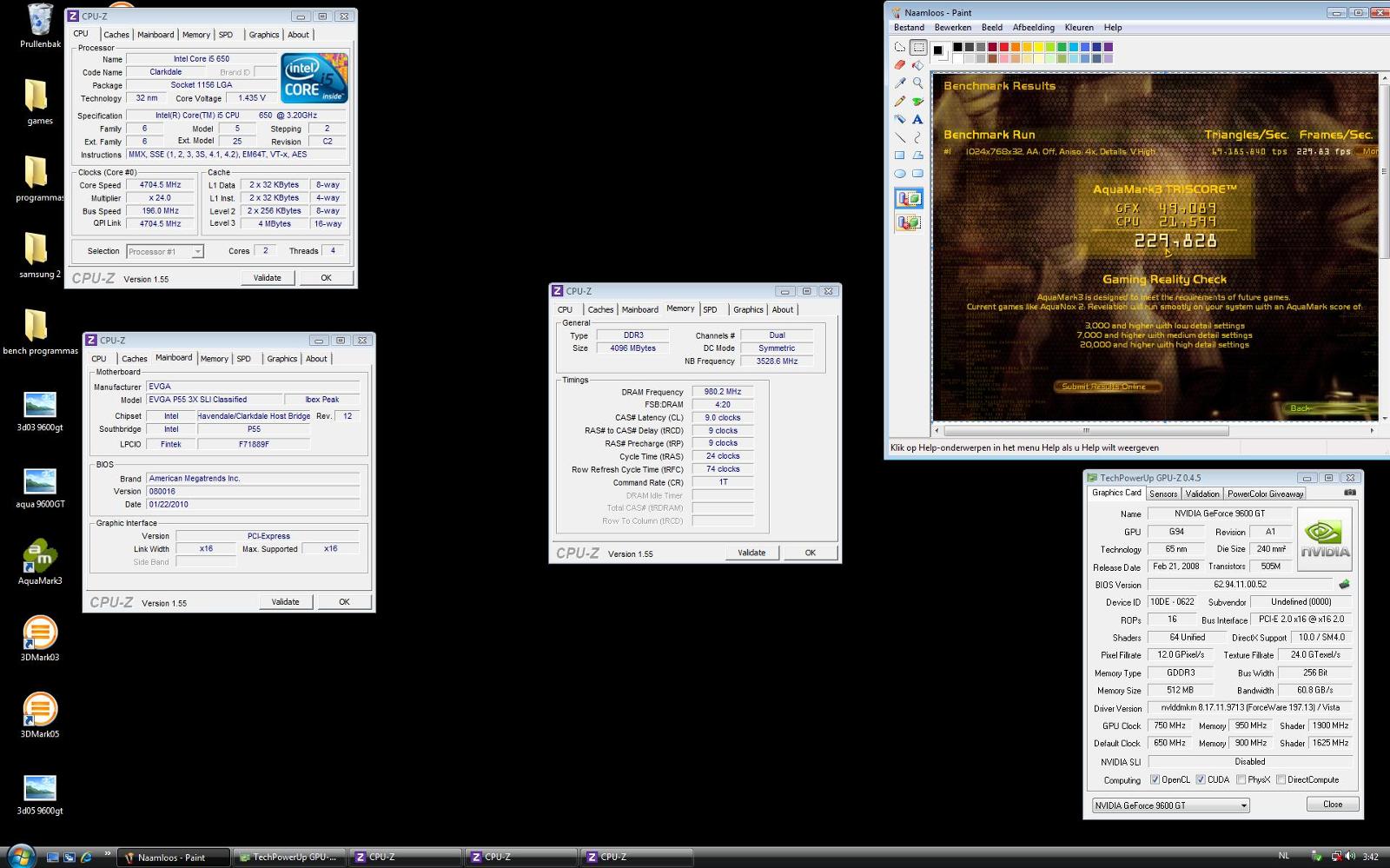Pick the Eraser tool in Paint
The height and width of the screenshot is (868, 1390).
pos(900,65)
